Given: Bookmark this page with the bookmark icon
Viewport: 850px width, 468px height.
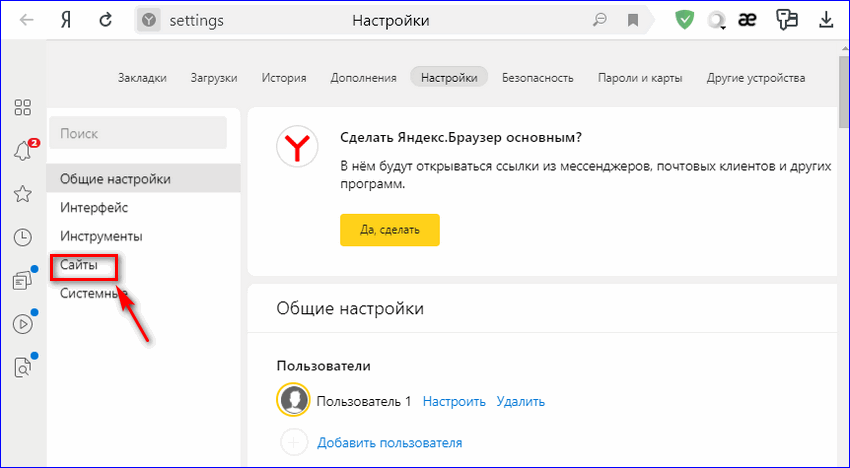Looking at the screenshot, I should point(633,21).
